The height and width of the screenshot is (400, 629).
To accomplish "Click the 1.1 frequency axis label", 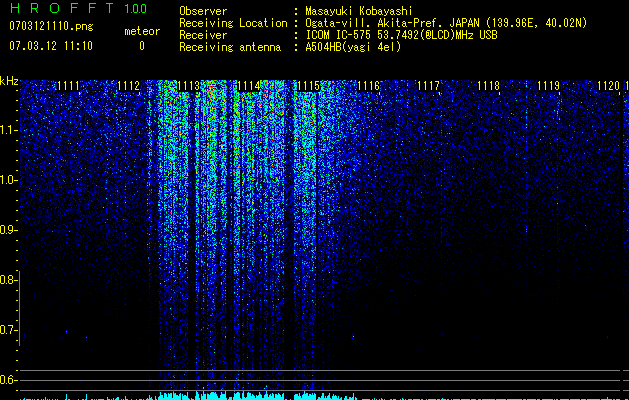I will (7, 130).
